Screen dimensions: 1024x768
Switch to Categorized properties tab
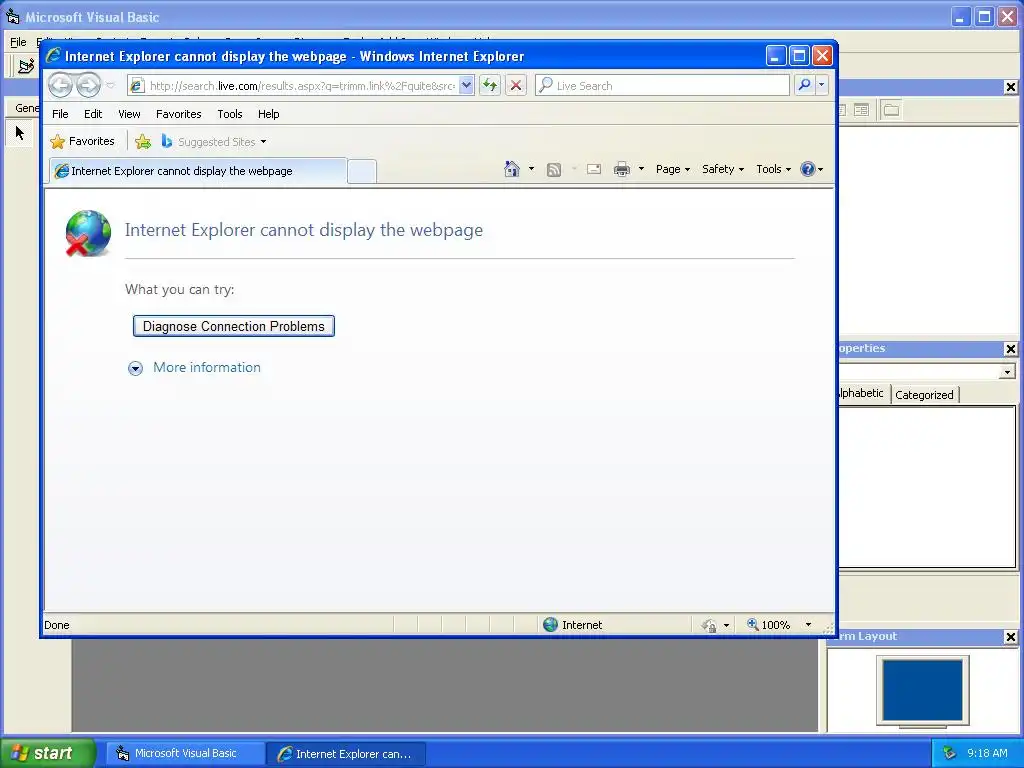(x=924, y=394)
